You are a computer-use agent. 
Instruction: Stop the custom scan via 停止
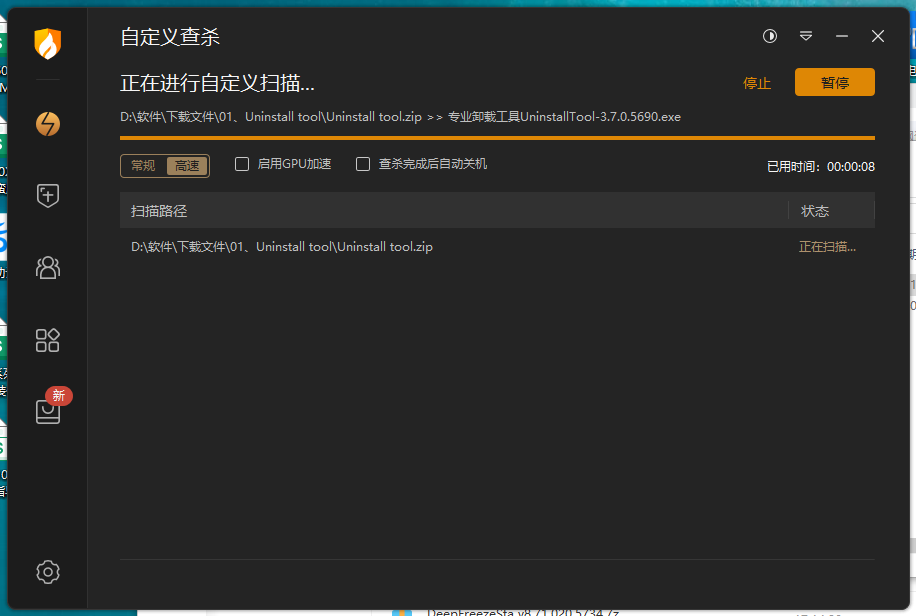(x=757, y=83)
